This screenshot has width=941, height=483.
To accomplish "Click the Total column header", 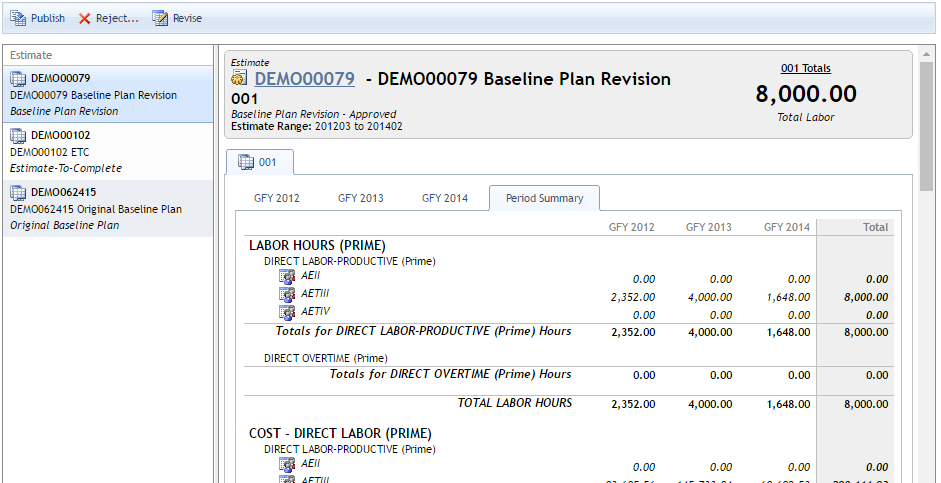I will [x=876, y=227].
